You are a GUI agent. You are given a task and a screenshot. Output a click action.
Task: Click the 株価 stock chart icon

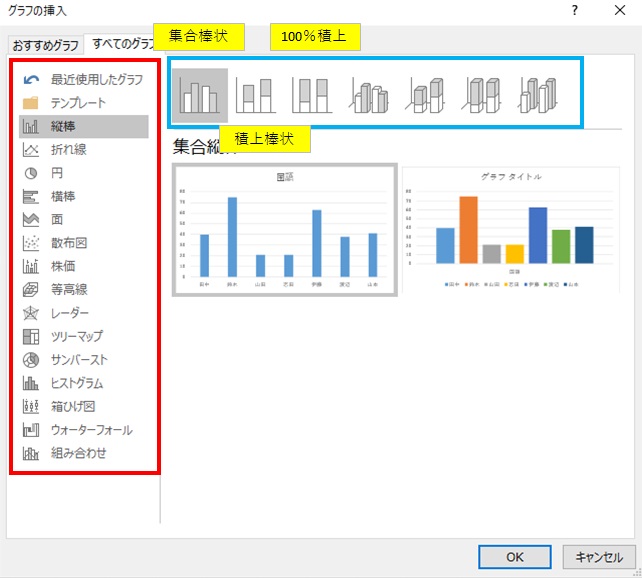31,266
